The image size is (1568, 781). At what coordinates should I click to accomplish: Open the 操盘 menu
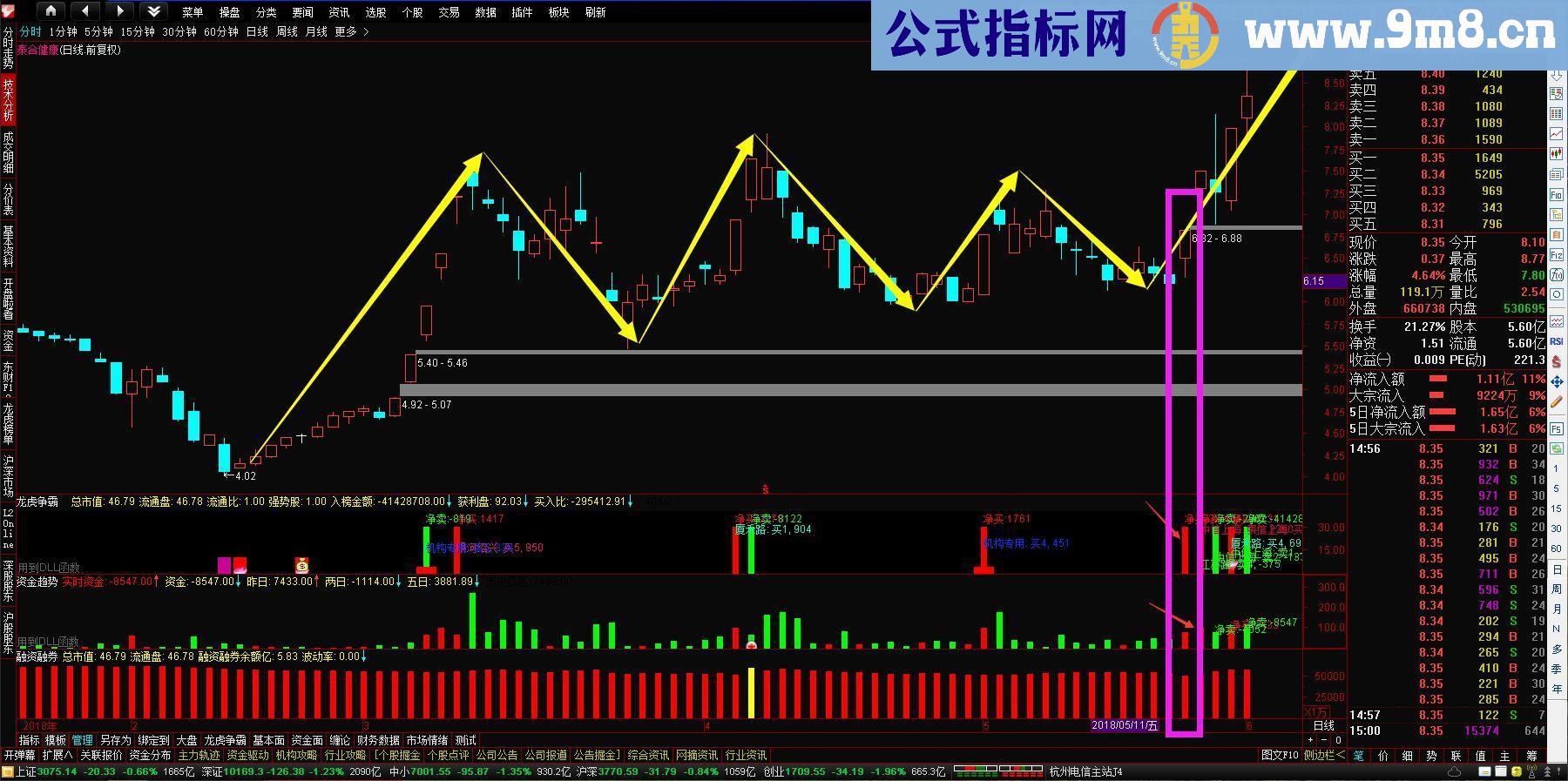(x=229, y=12)
